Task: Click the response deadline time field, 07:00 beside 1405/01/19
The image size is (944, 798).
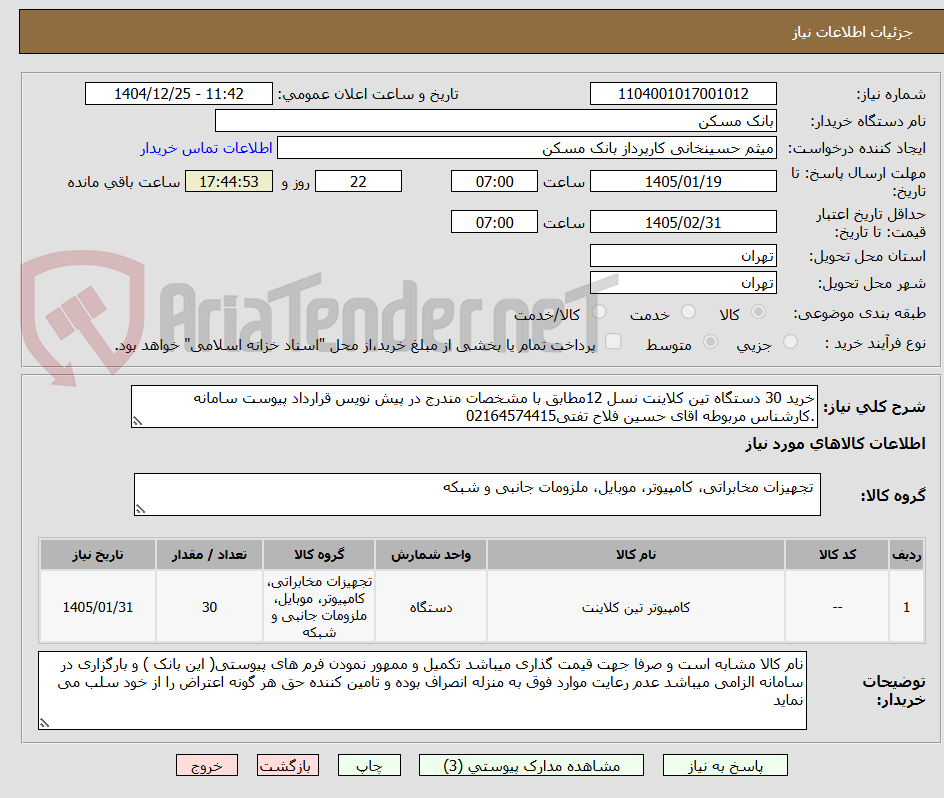Action: 494,181
